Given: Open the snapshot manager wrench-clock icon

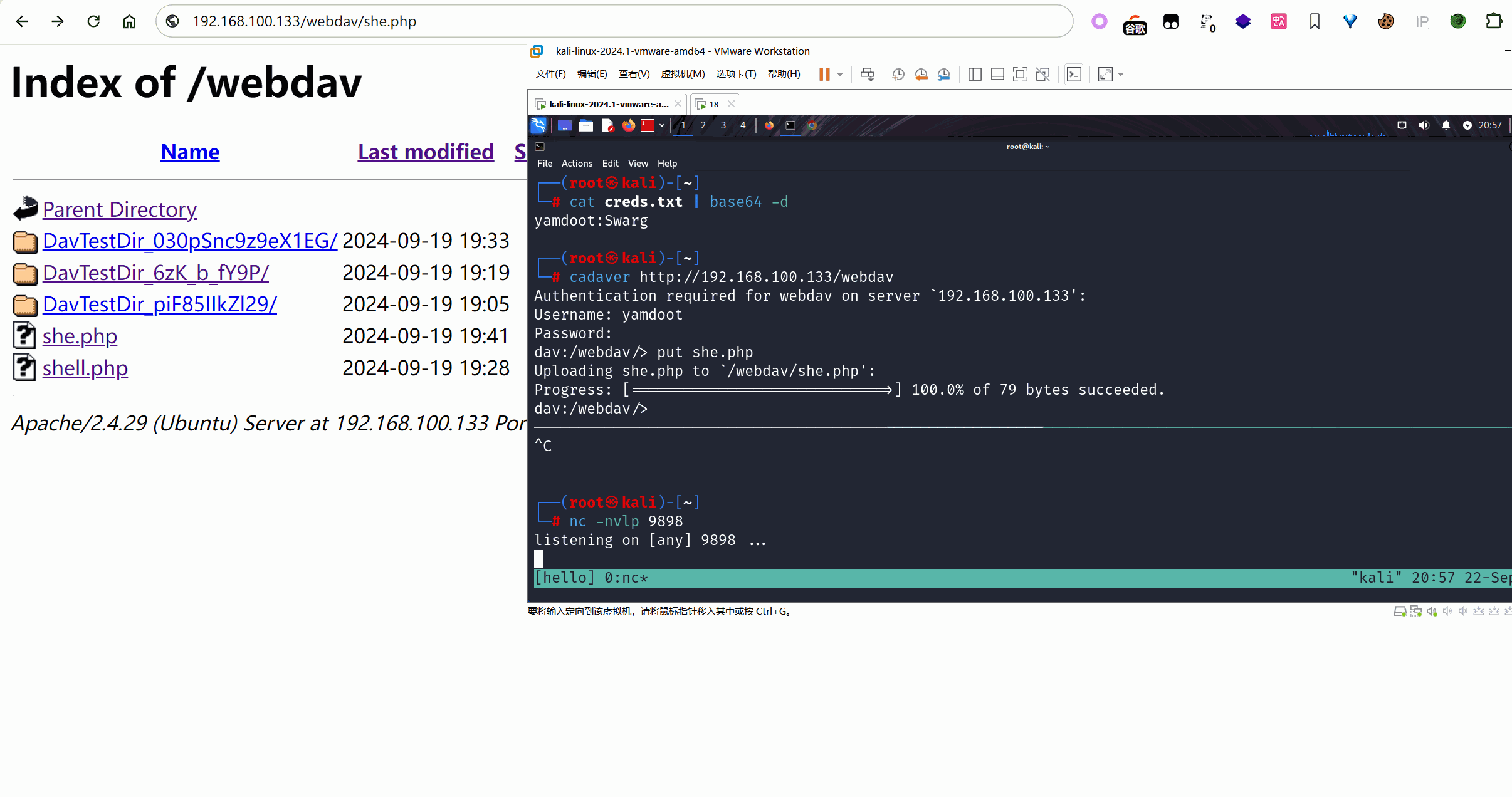Looking at the screenshot, I should click(943, 75).
